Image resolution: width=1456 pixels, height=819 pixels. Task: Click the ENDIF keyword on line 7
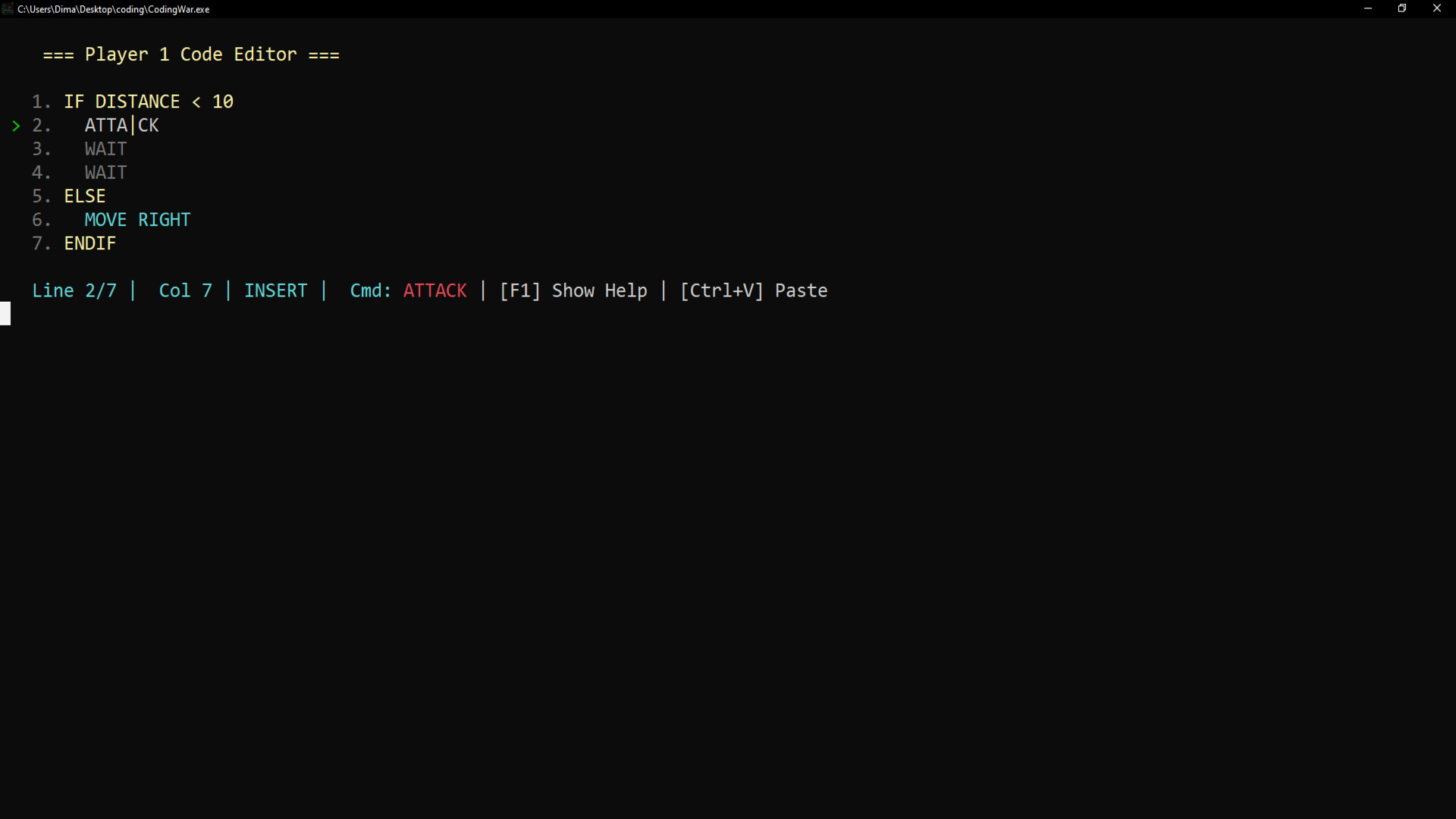click(90, 243)
